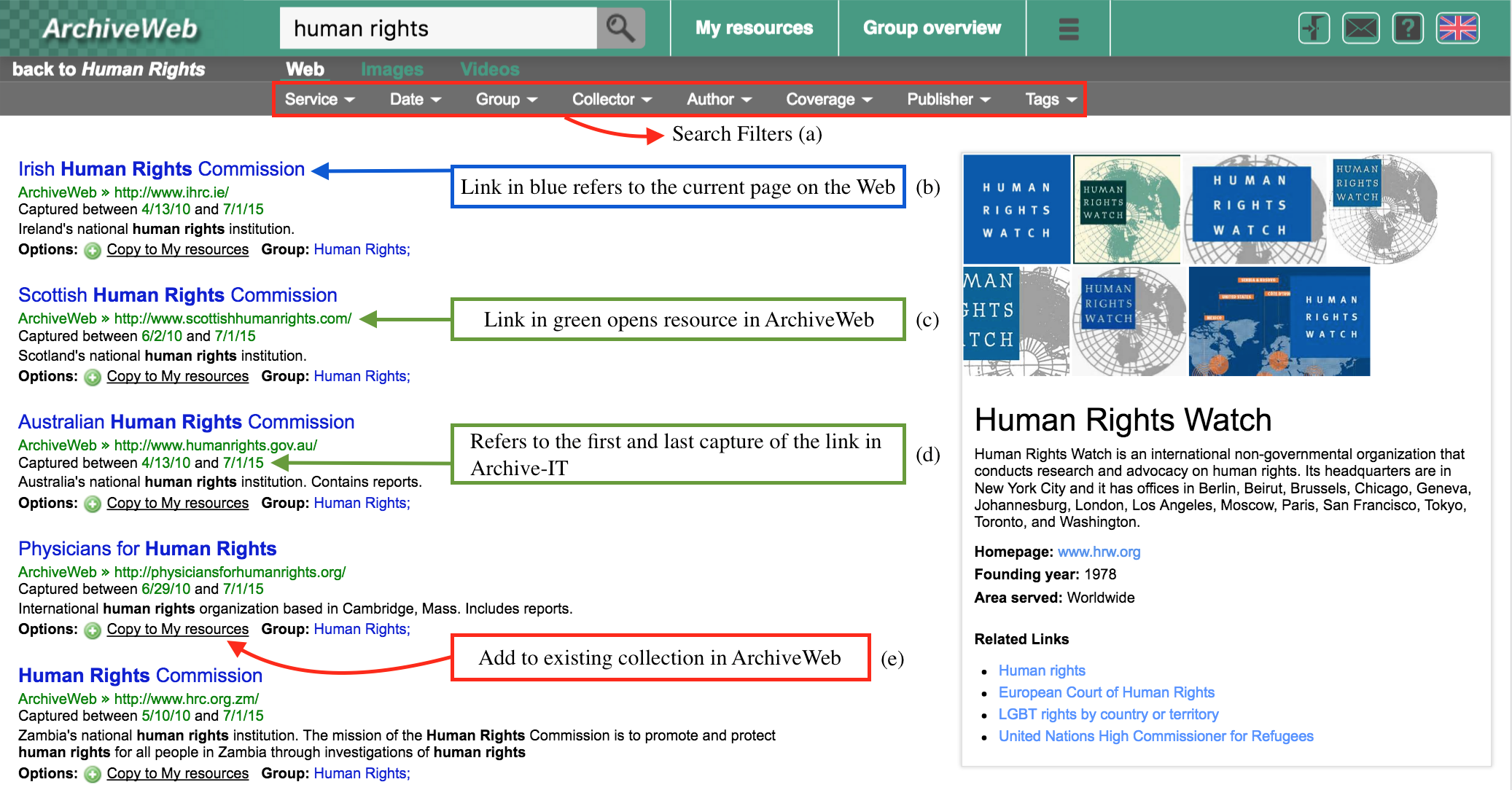Change language via UK flag icon

pyautogui.click(x=1457, y=29)
